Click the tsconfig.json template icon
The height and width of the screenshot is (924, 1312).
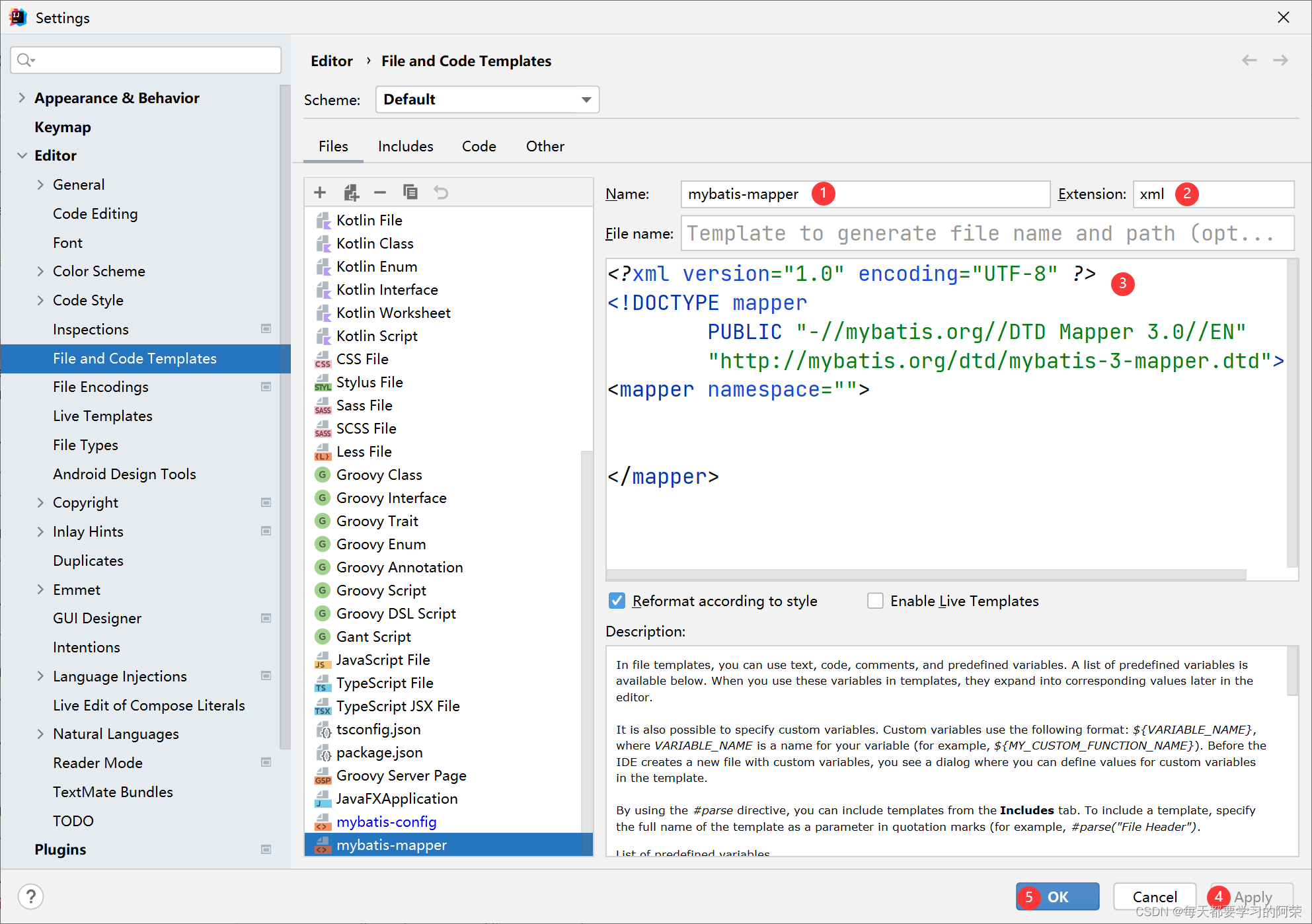323,729
